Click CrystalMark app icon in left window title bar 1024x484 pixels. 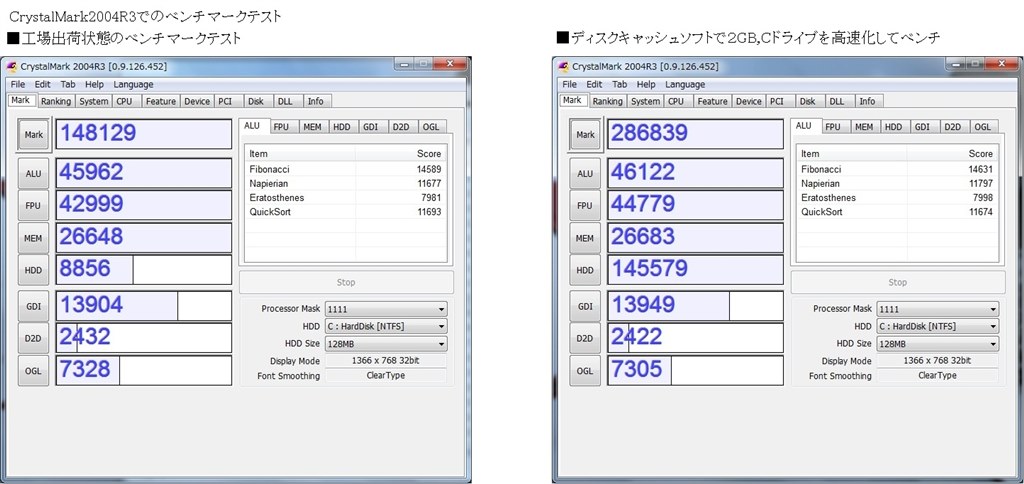[x=12, y=66]
